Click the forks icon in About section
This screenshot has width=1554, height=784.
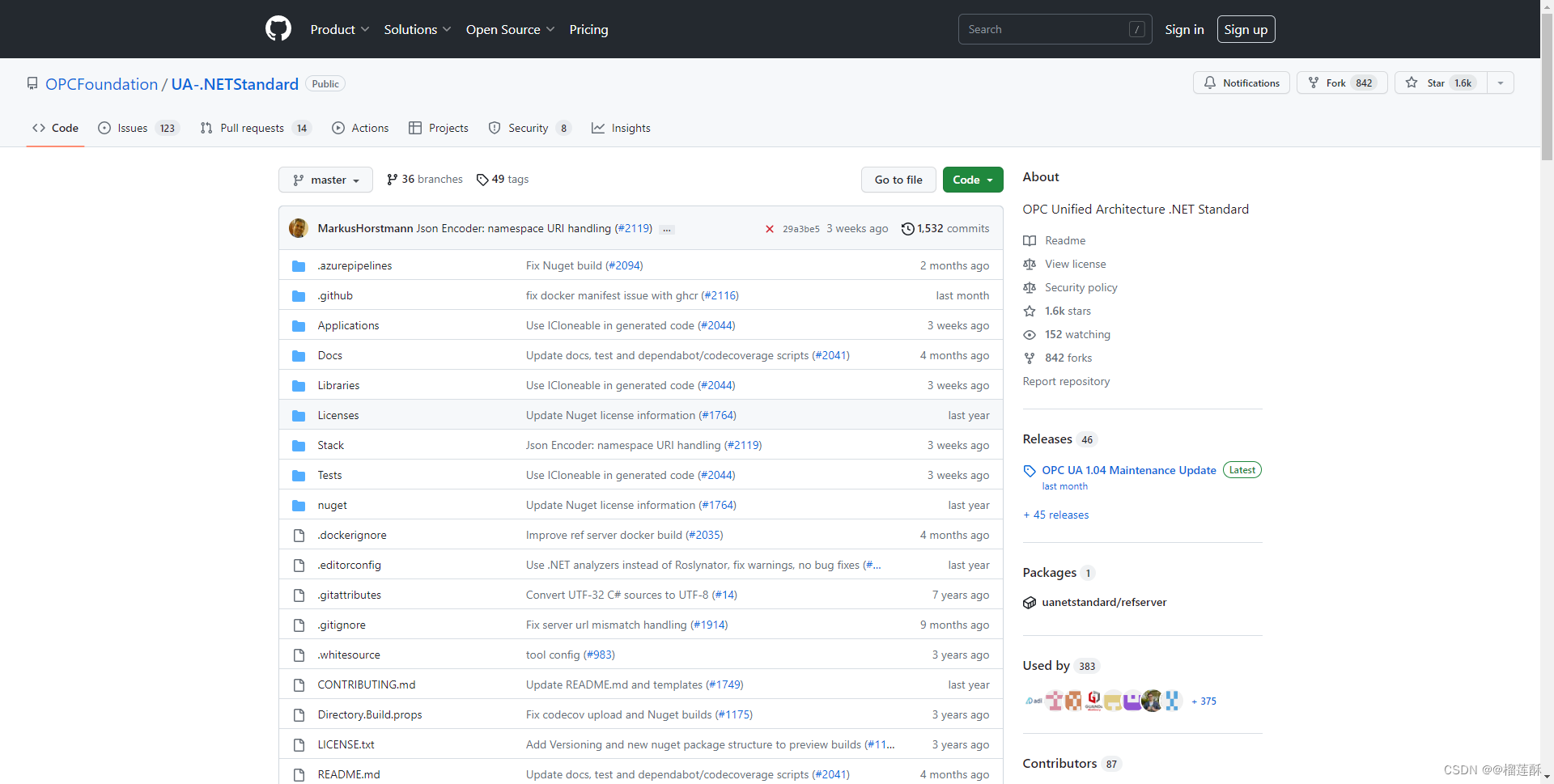pyautogui.click(x=1030, y=358)
